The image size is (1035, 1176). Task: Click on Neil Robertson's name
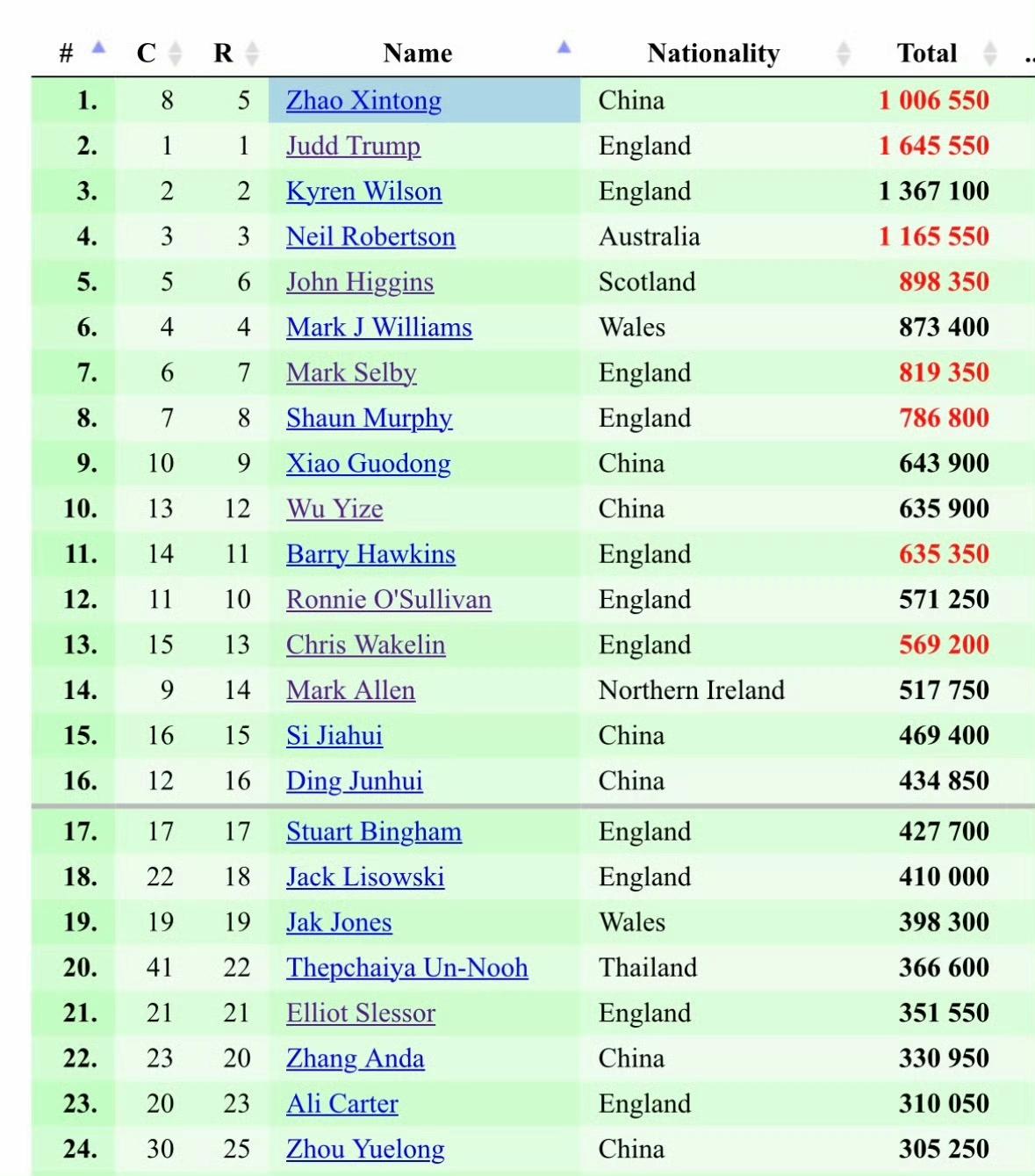click(370, 237)
